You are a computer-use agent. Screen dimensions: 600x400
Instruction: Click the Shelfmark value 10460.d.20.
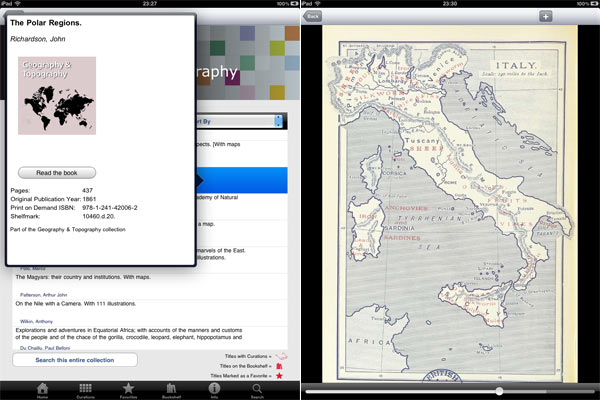tap(99, 216)
